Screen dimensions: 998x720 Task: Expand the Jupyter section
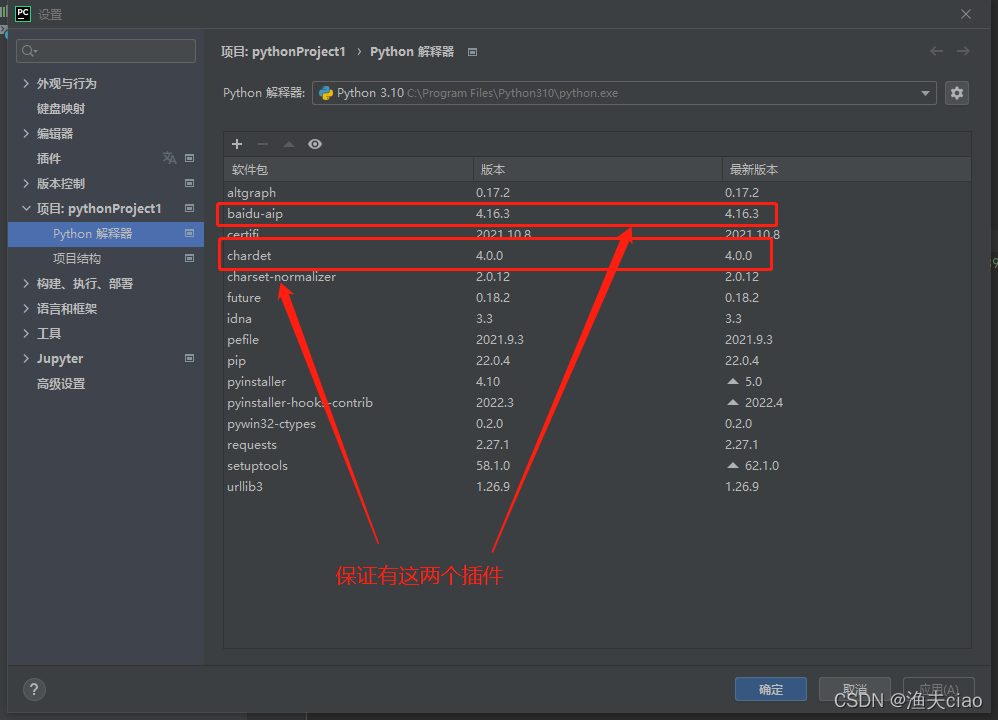pyautogui.click(x=26, y=358)
